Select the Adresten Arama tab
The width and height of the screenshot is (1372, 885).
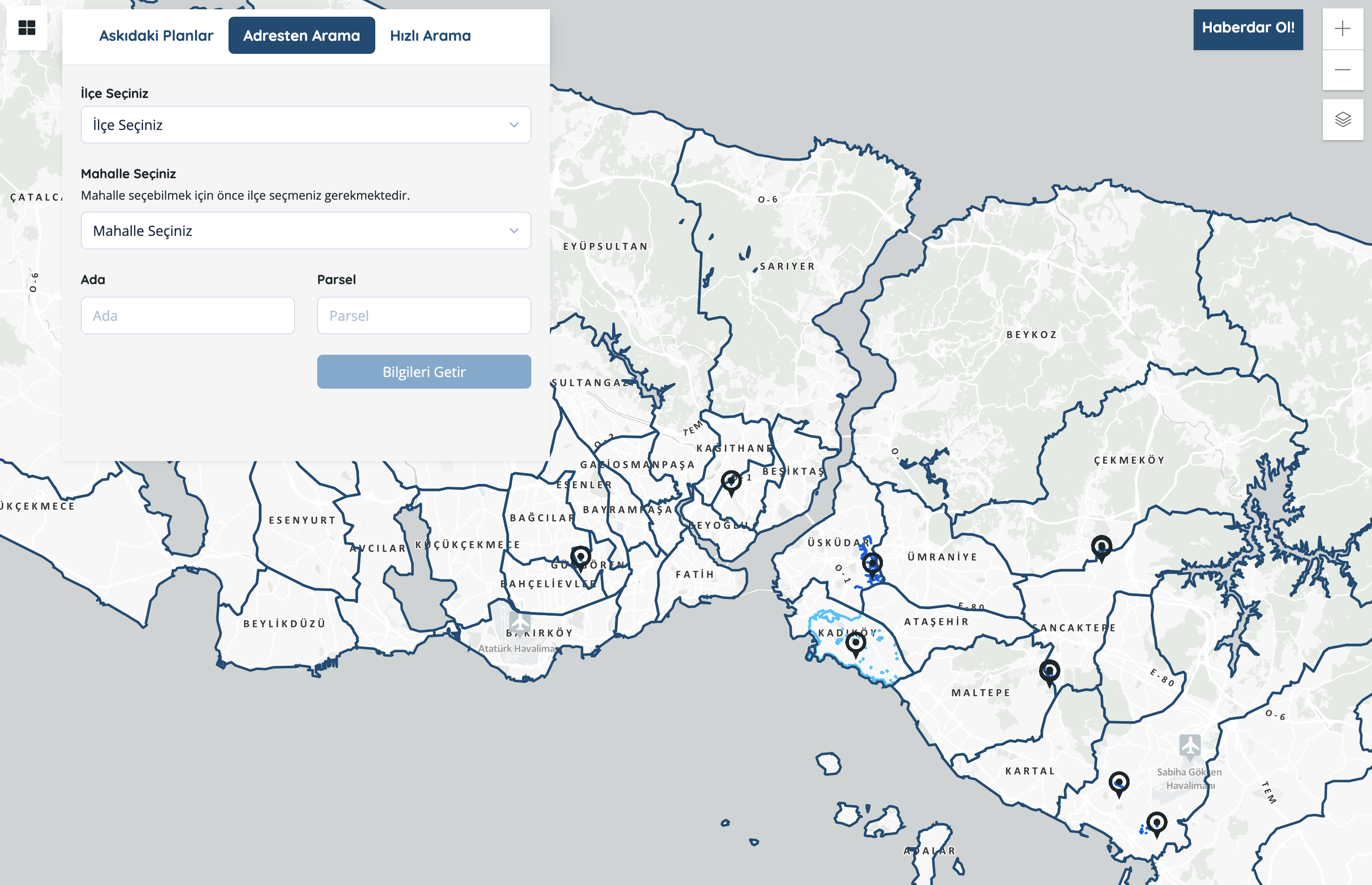pyautogui.click(x=301, y=36)
